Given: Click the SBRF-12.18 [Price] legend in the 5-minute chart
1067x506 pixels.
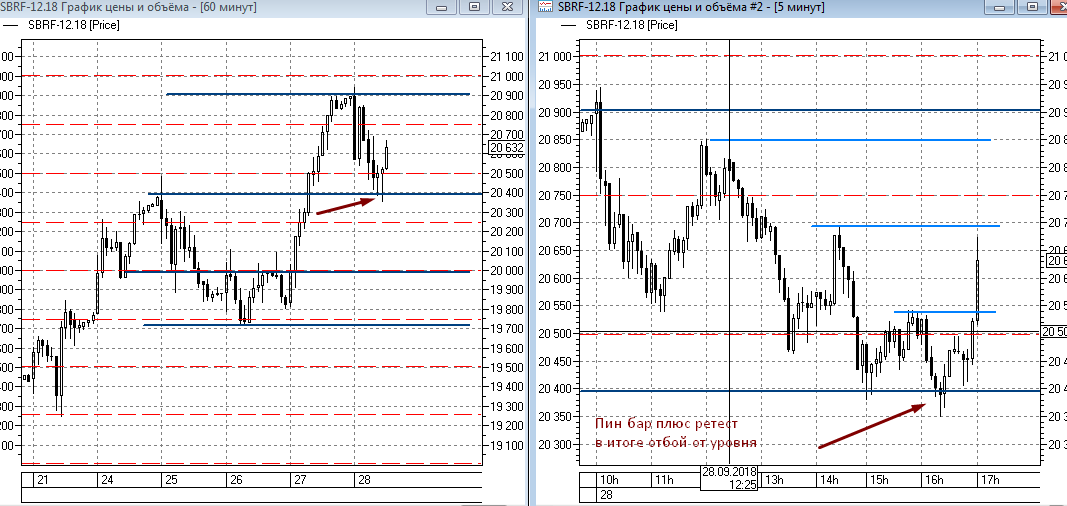Looking at the screenshot, I should [x=631, y=25].
